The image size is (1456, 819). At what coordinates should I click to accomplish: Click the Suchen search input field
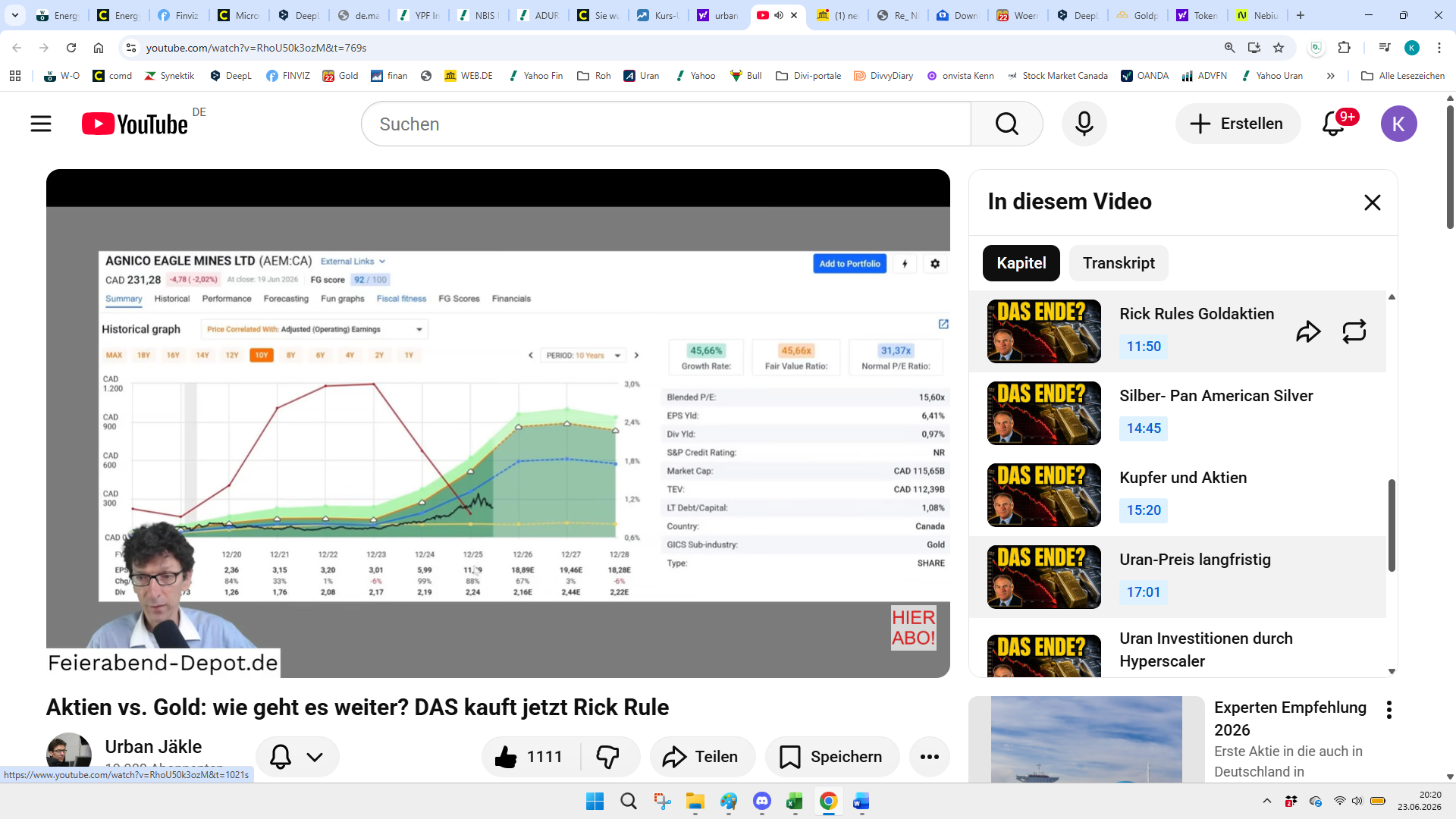666,124
